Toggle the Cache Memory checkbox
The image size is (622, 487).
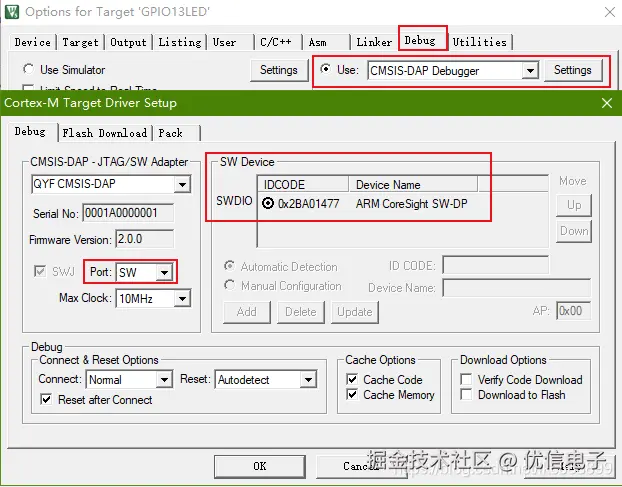[352, 394]
